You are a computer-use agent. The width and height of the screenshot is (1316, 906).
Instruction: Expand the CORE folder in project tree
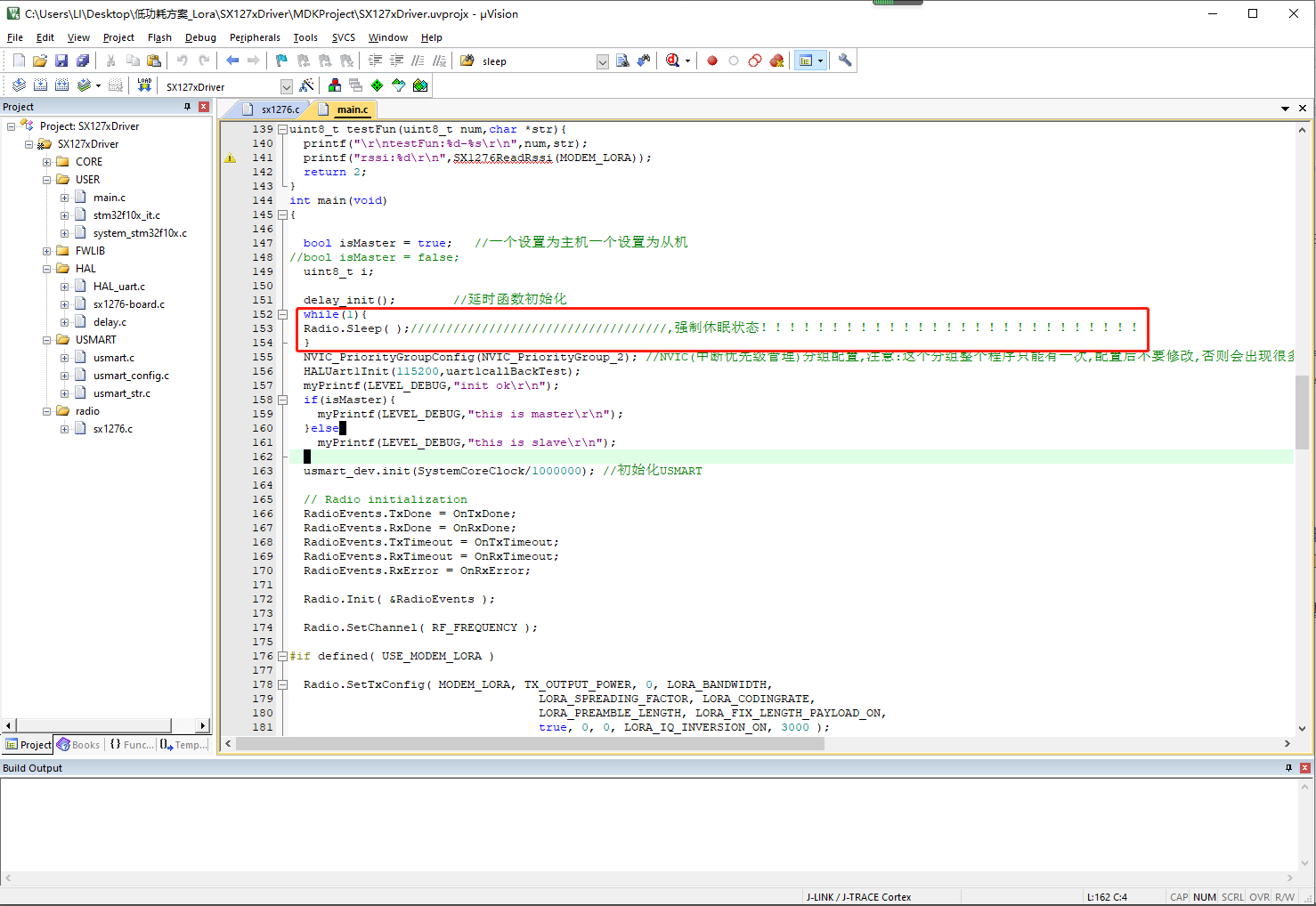[46, 162]
